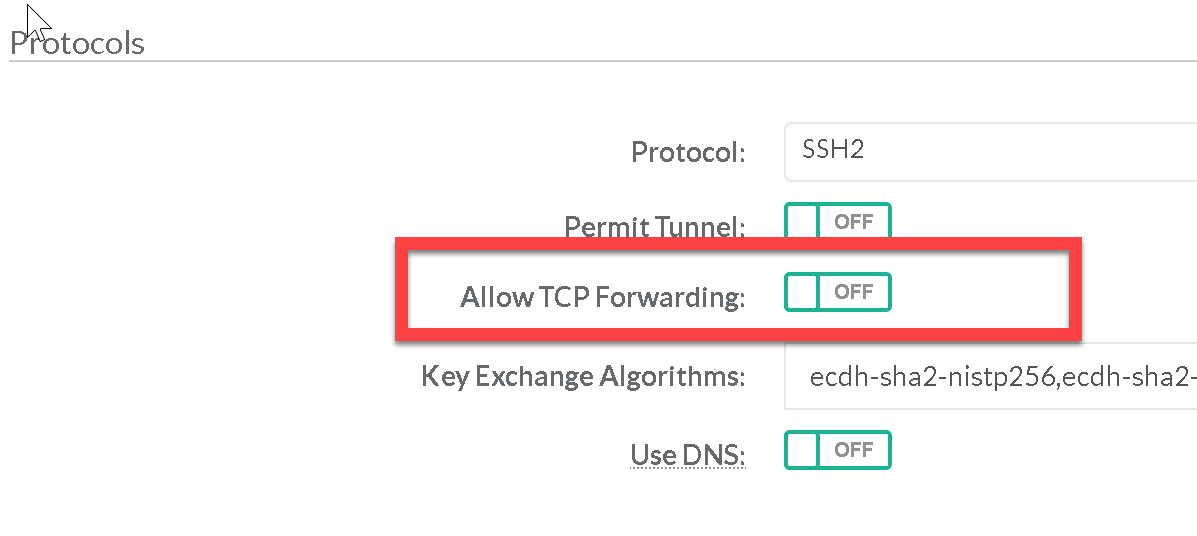Click the "Permit Tunnel:" label text

(655, 228)
